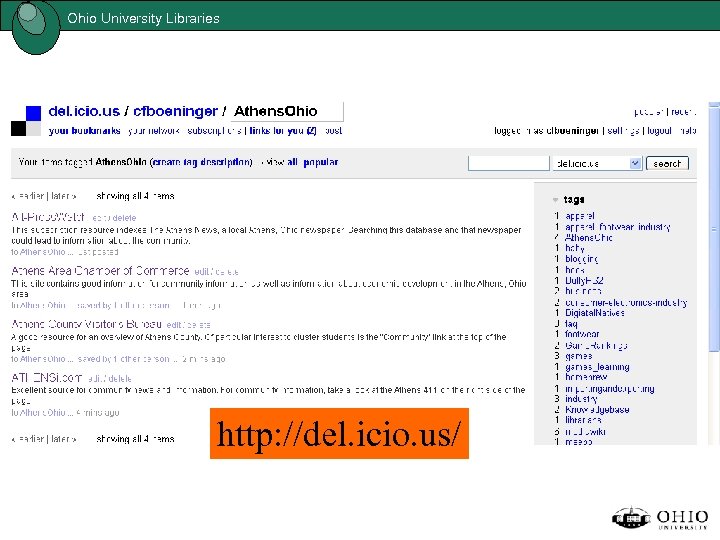Go to your network
Image resolution: width=720 pixels, height=540 pixels.
point(153,131)
